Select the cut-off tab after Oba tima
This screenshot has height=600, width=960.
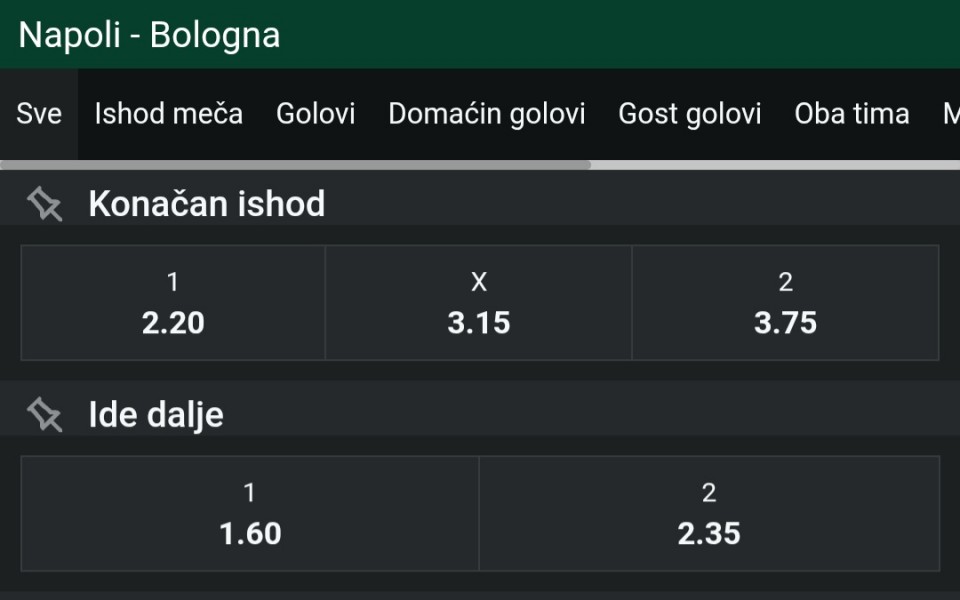(950, 114)
